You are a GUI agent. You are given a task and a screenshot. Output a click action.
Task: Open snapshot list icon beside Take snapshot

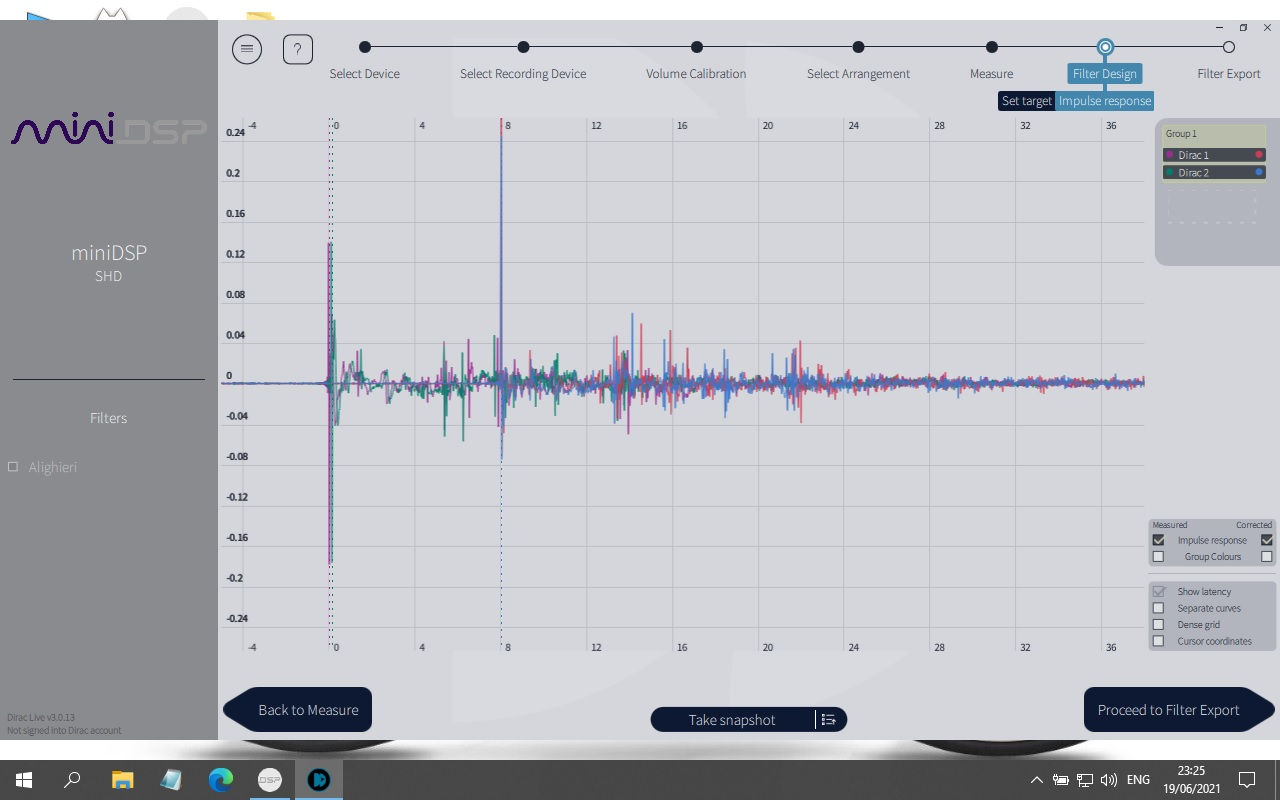(828, 720)
